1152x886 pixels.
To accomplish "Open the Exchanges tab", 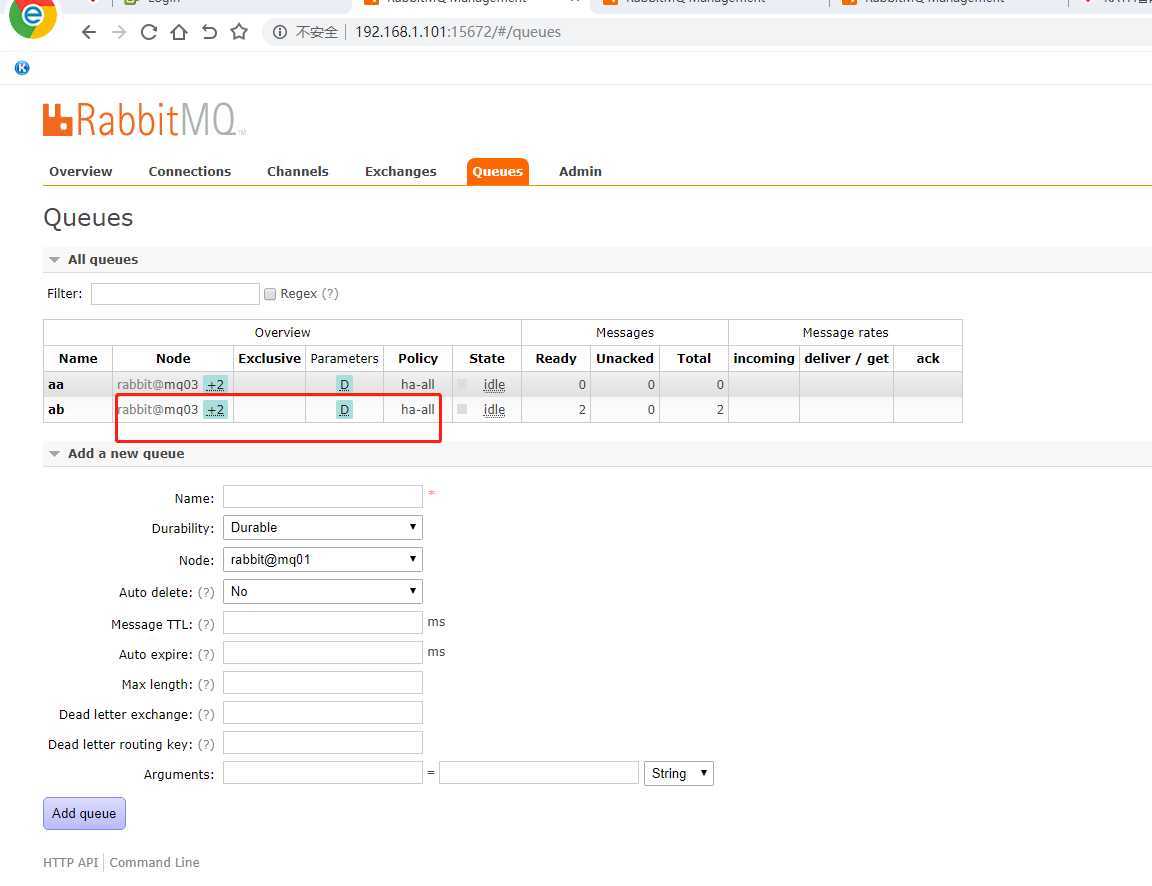I will (x=400, y=171).
